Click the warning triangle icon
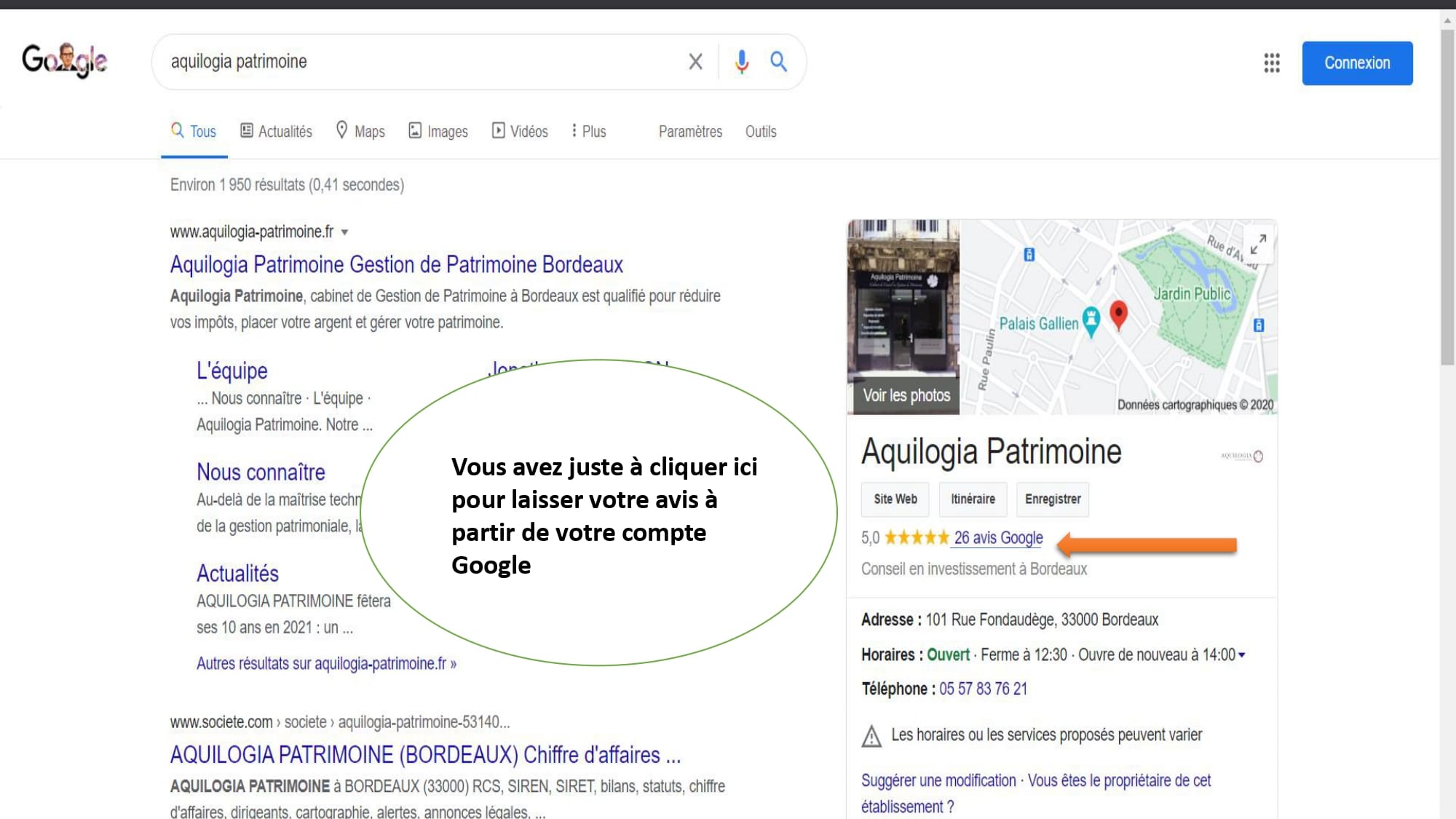The width and height of the screenshot is (1456, 819). tap(871, 736)
